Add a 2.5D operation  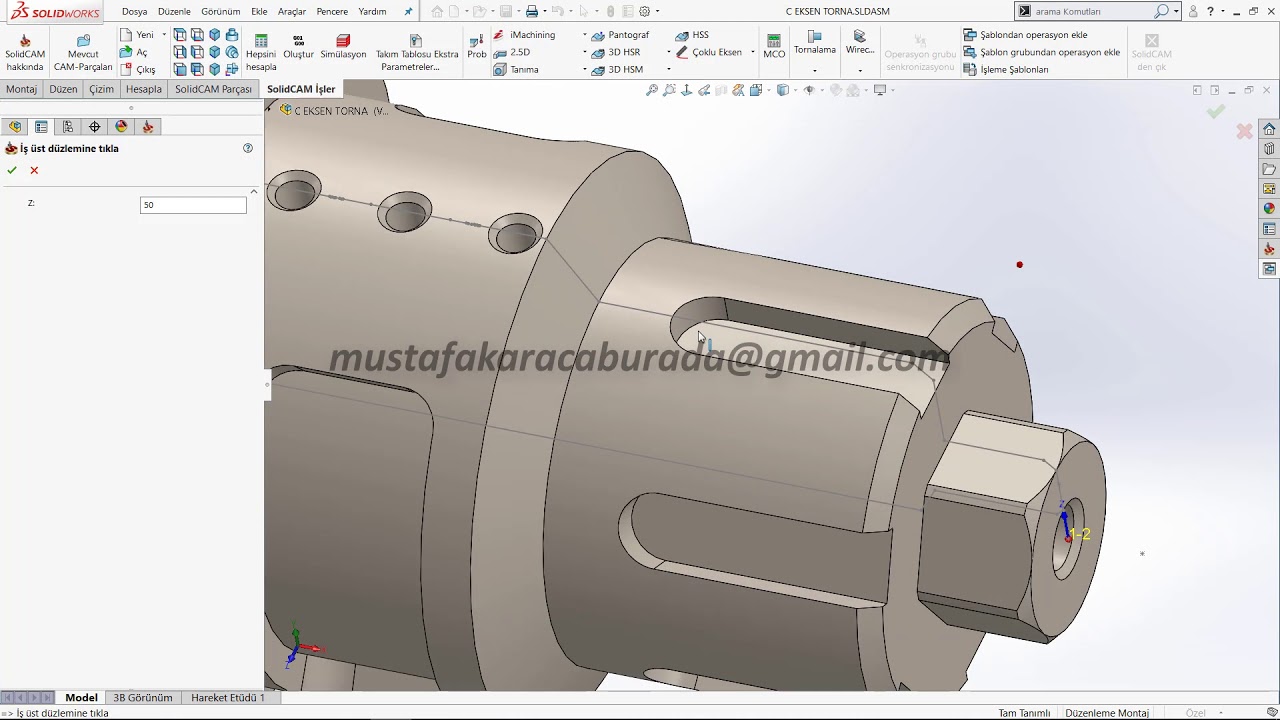click(x=512, y=52)
